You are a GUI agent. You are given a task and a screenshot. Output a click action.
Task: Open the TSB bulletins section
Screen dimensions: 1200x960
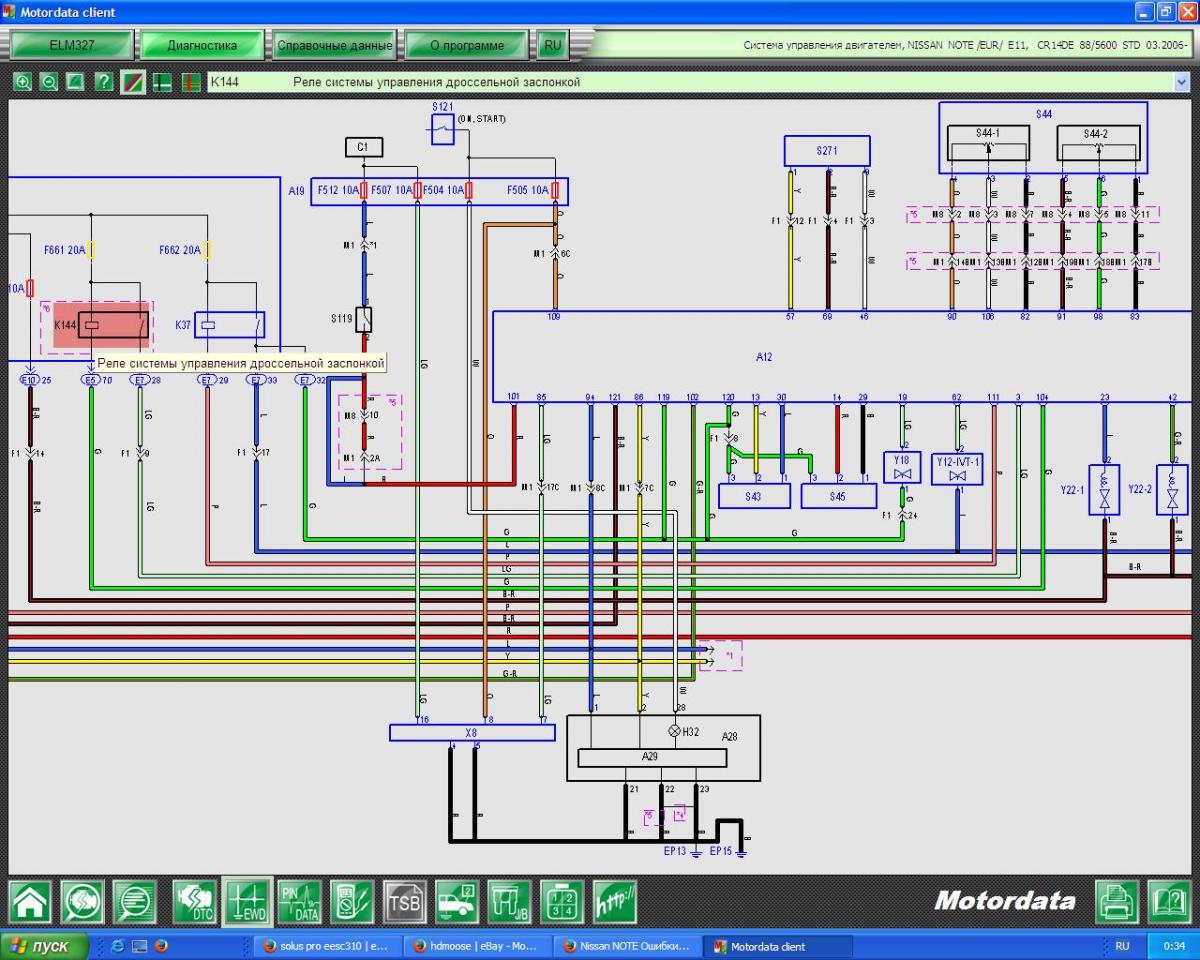[405, 902]
